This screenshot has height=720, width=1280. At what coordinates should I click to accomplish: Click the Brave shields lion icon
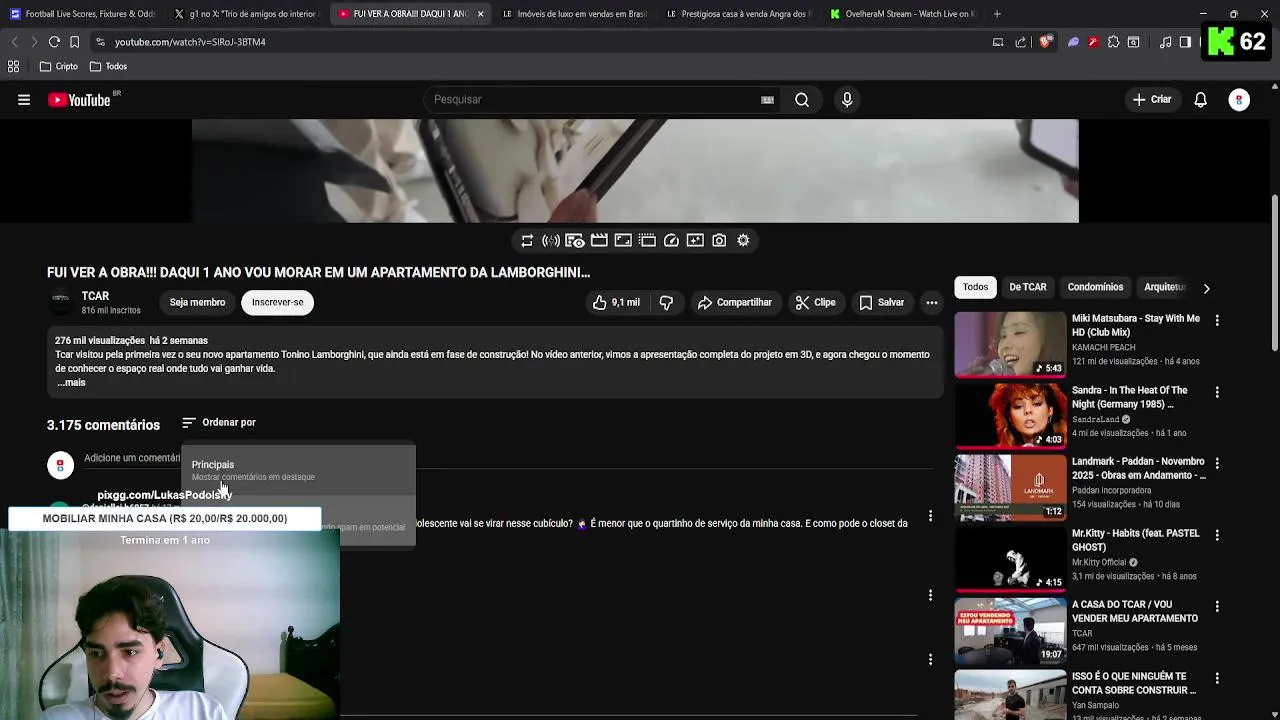pos(1046,42)
